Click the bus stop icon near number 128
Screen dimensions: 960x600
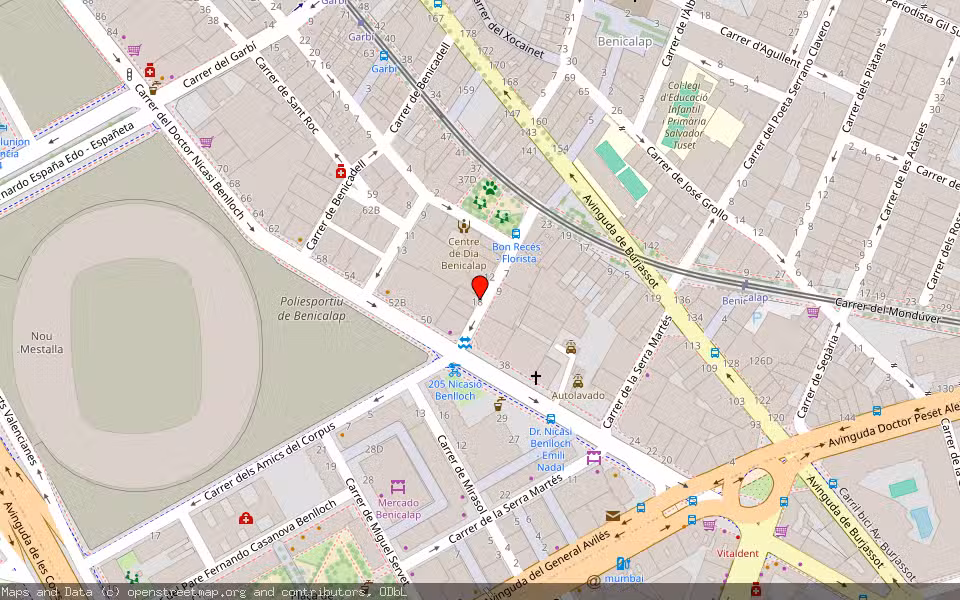(714, 353)
